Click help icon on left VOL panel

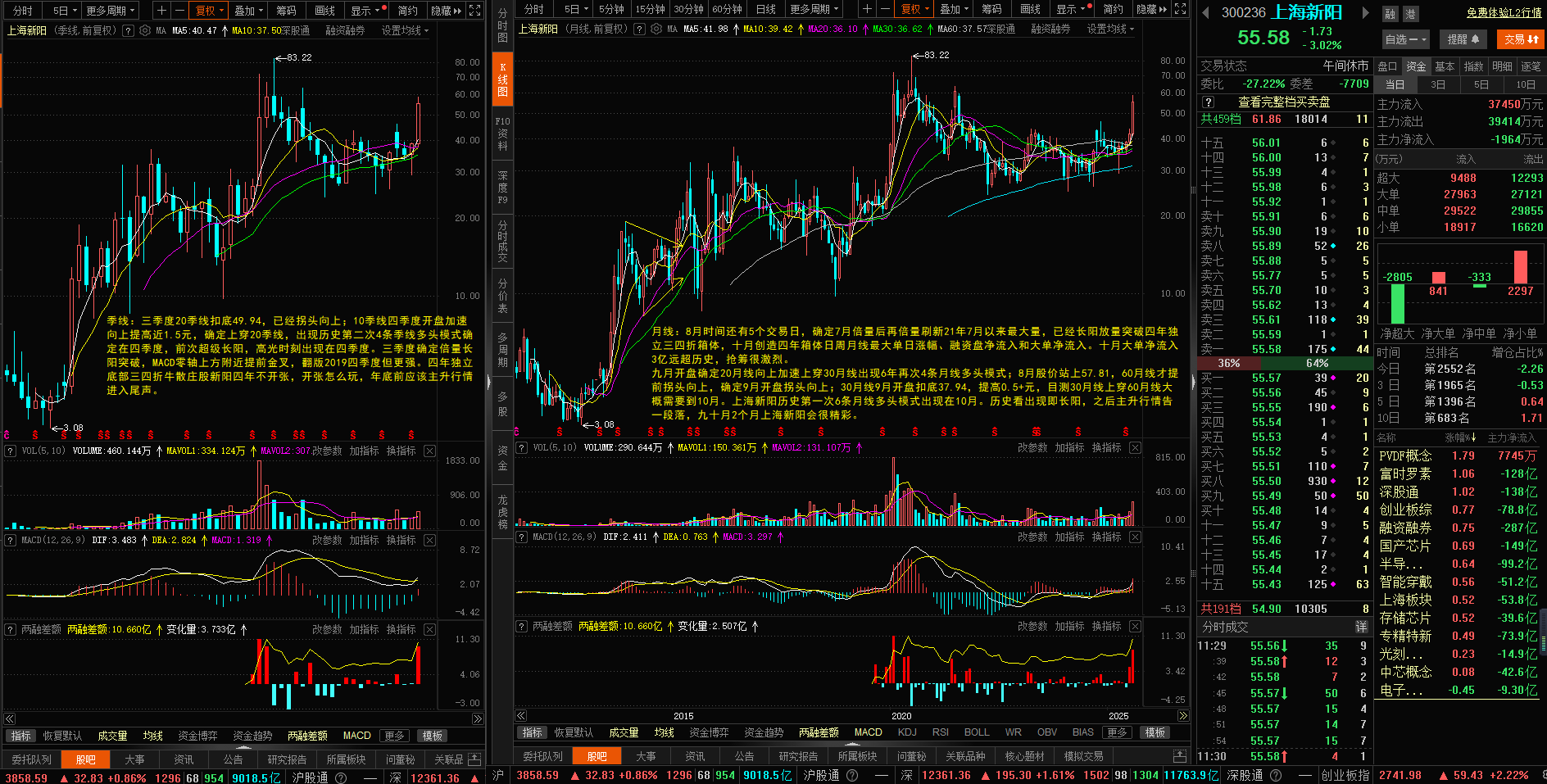click(11, 451)
